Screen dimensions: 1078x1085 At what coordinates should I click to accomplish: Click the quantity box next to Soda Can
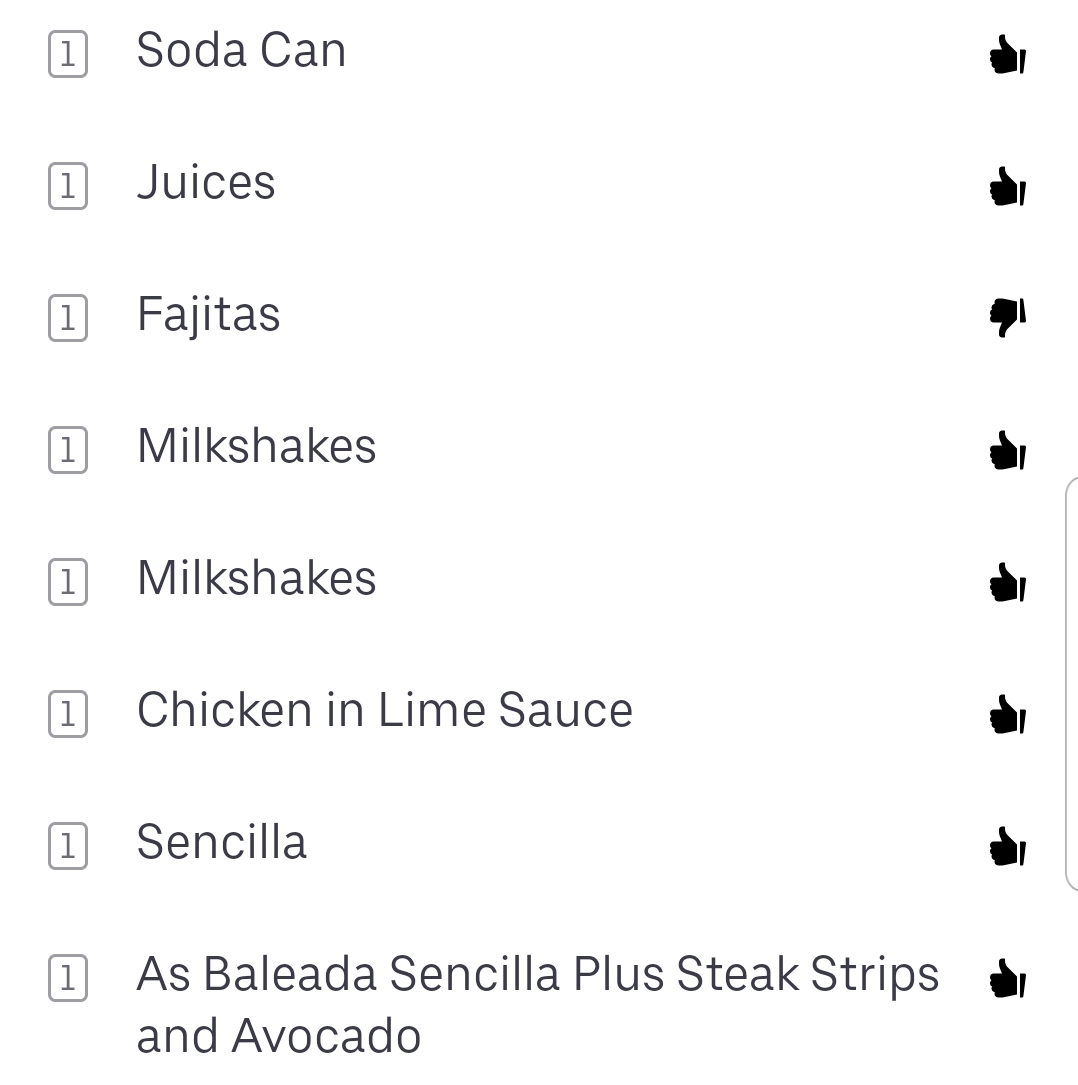pyautogui.click(x=68, y=54)
